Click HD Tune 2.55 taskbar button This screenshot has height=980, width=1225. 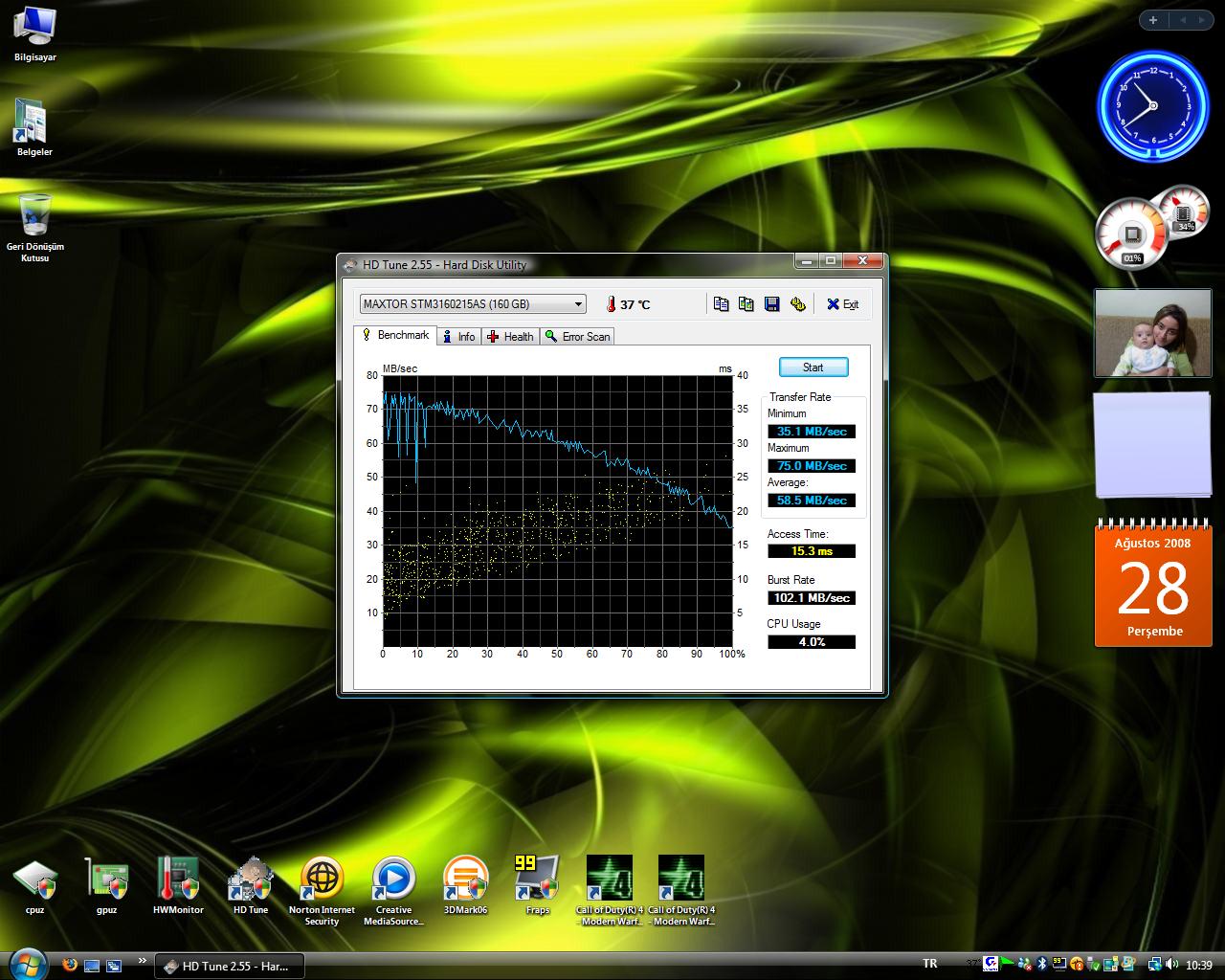pyautogui.click(x=230, y=966)
